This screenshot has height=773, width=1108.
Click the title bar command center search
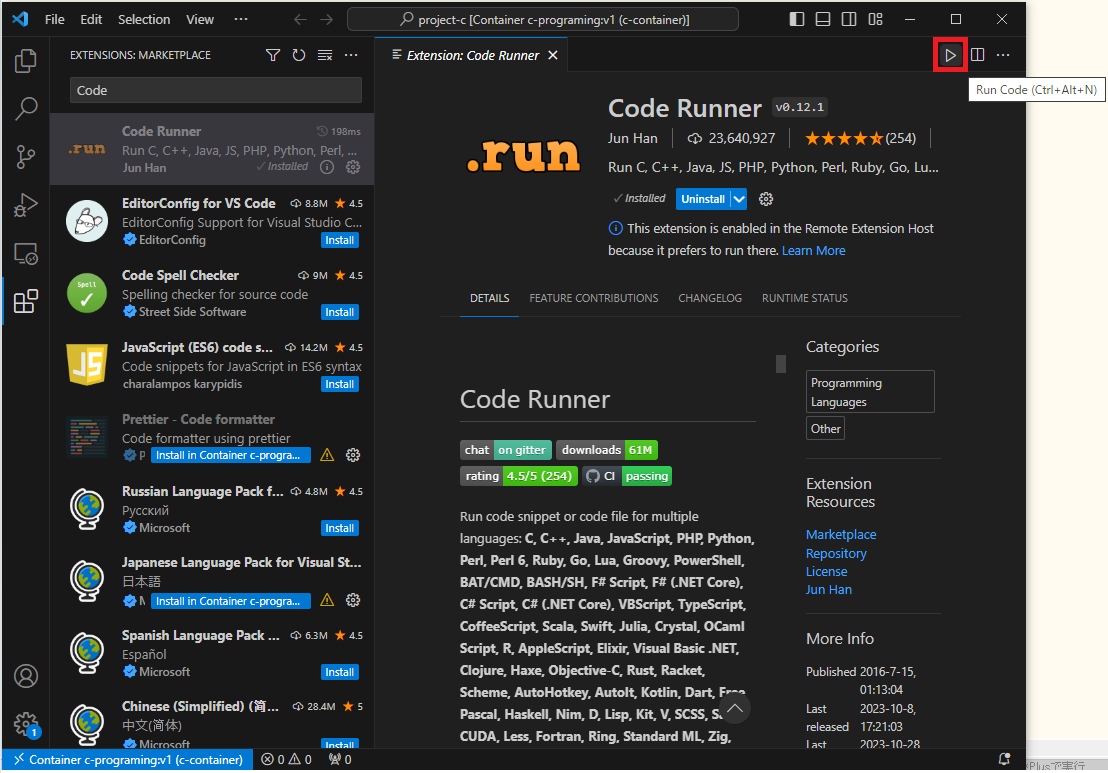pyautogui.click(x=543, y=20)
